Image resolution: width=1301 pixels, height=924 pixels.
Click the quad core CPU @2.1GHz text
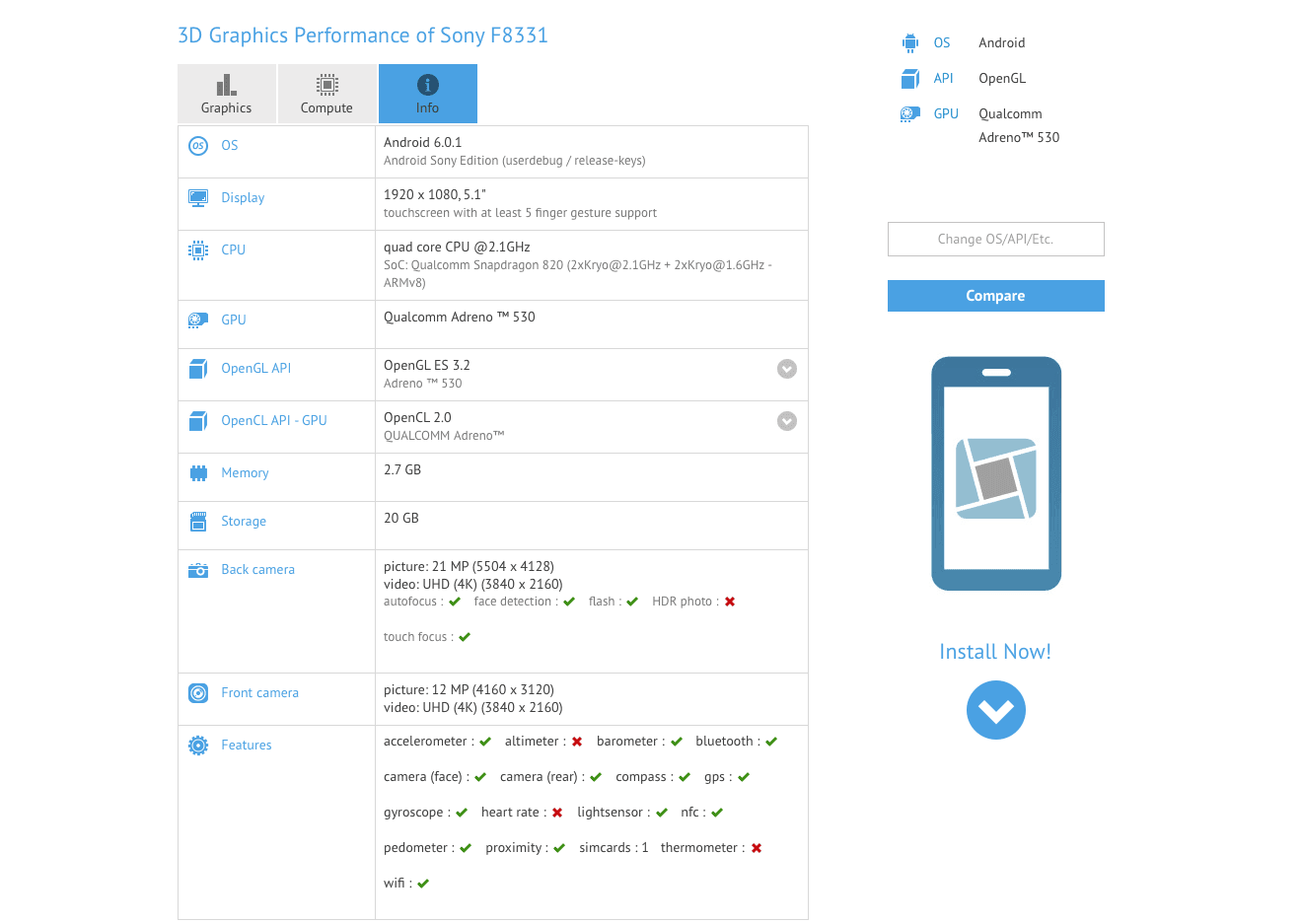tap(457, 248)
